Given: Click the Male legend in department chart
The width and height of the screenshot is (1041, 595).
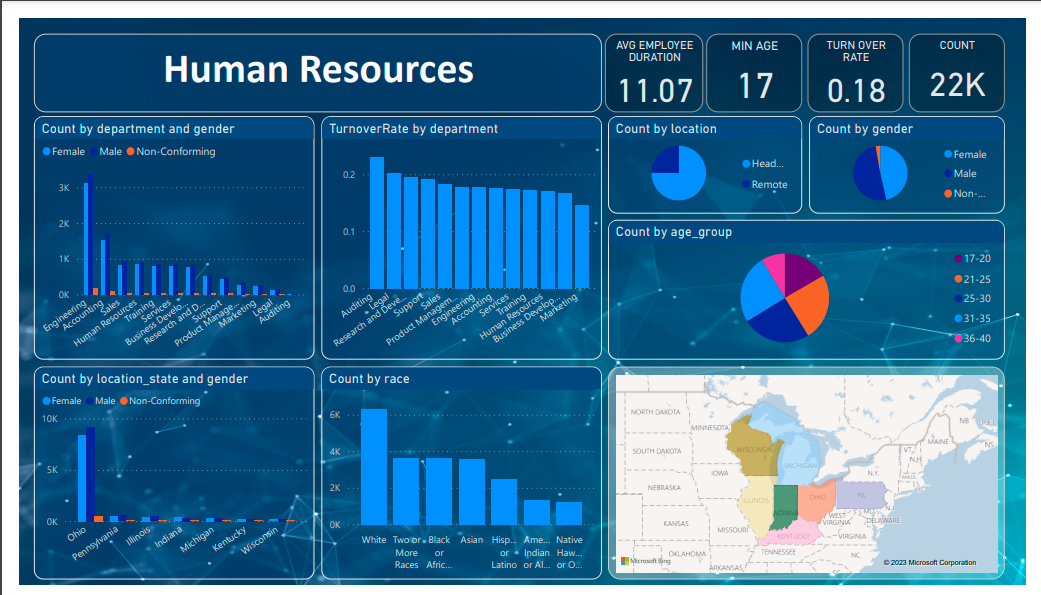Looking at the screenshot, I should 106,151.
